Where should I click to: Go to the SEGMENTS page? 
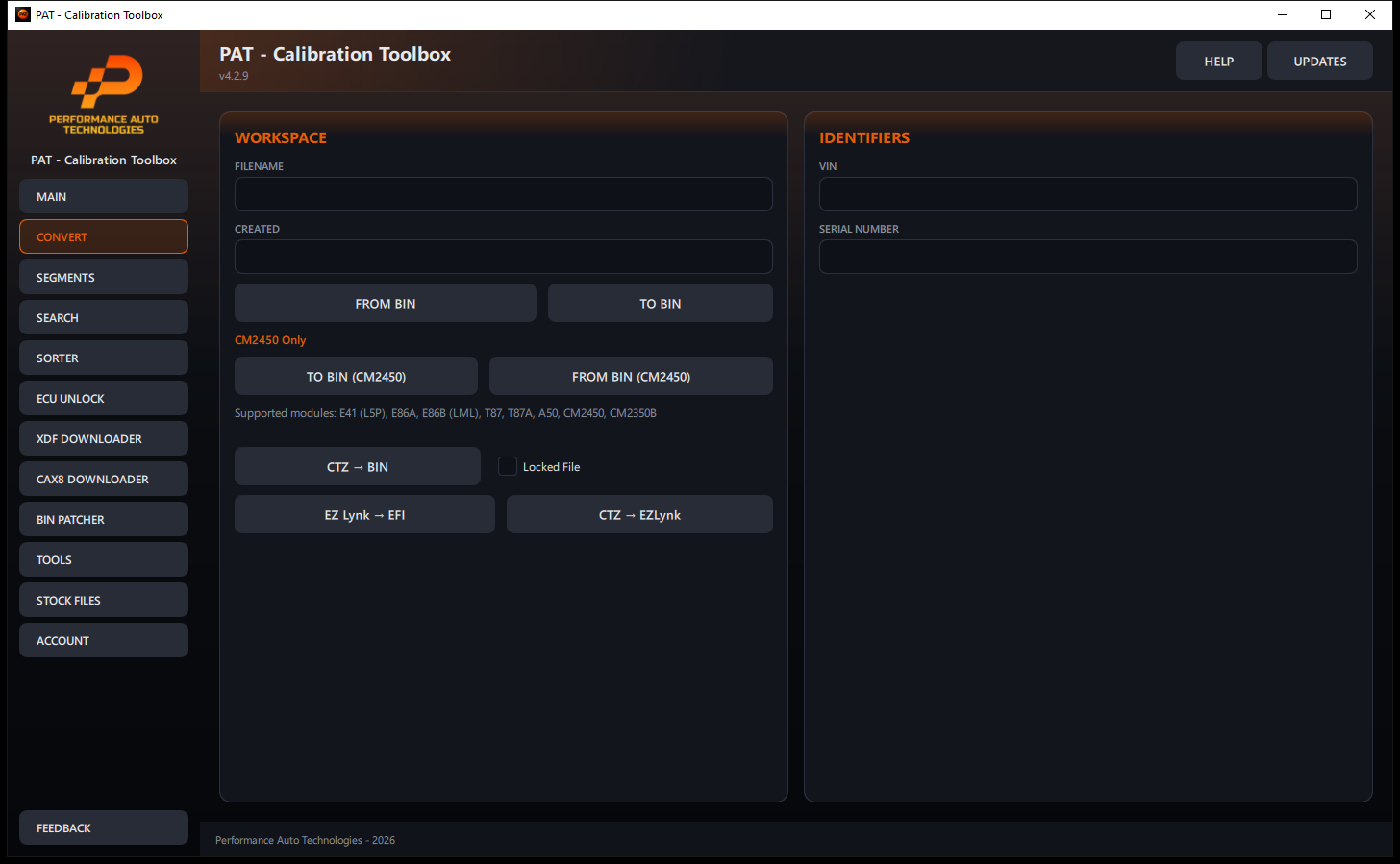pyautogui.click(x=104, y=277)
